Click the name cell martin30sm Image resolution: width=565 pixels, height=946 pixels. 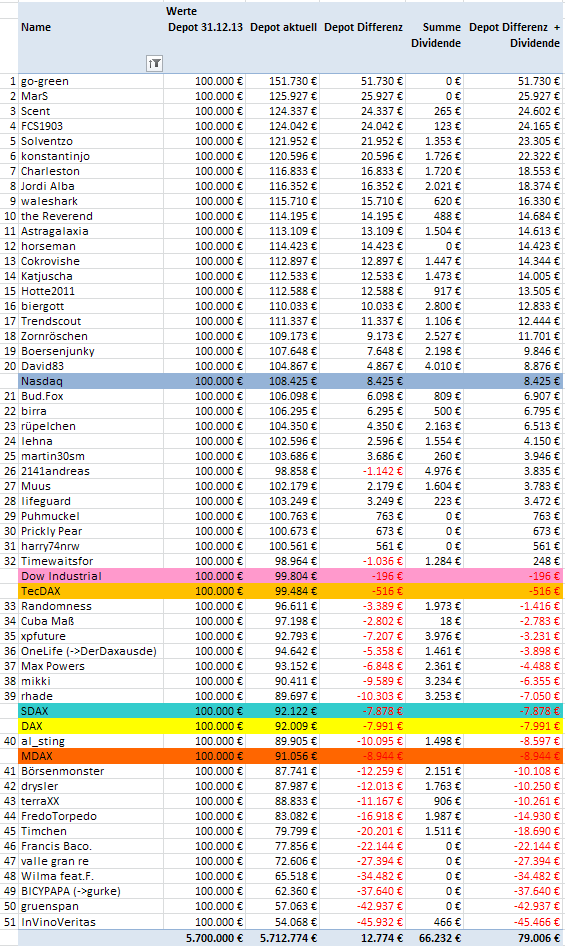point(53,456)
